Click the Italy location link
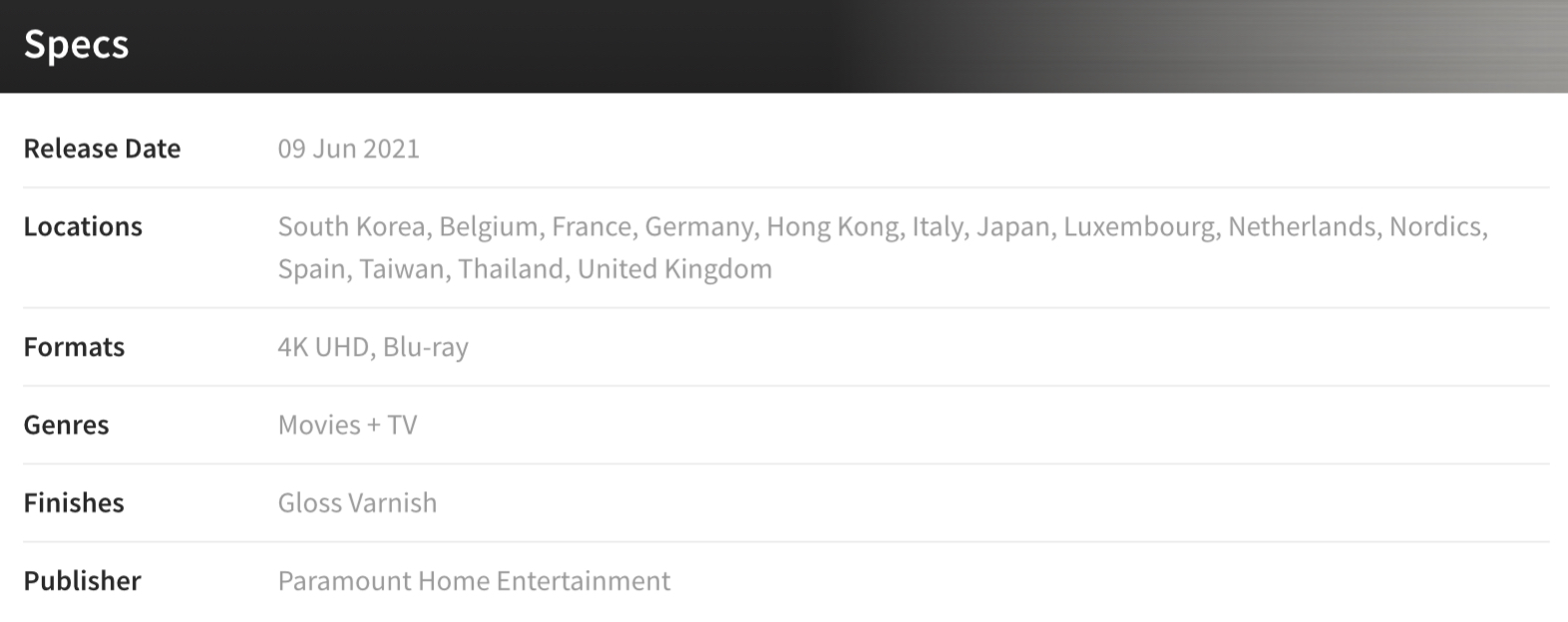 [x=938, y=226]
